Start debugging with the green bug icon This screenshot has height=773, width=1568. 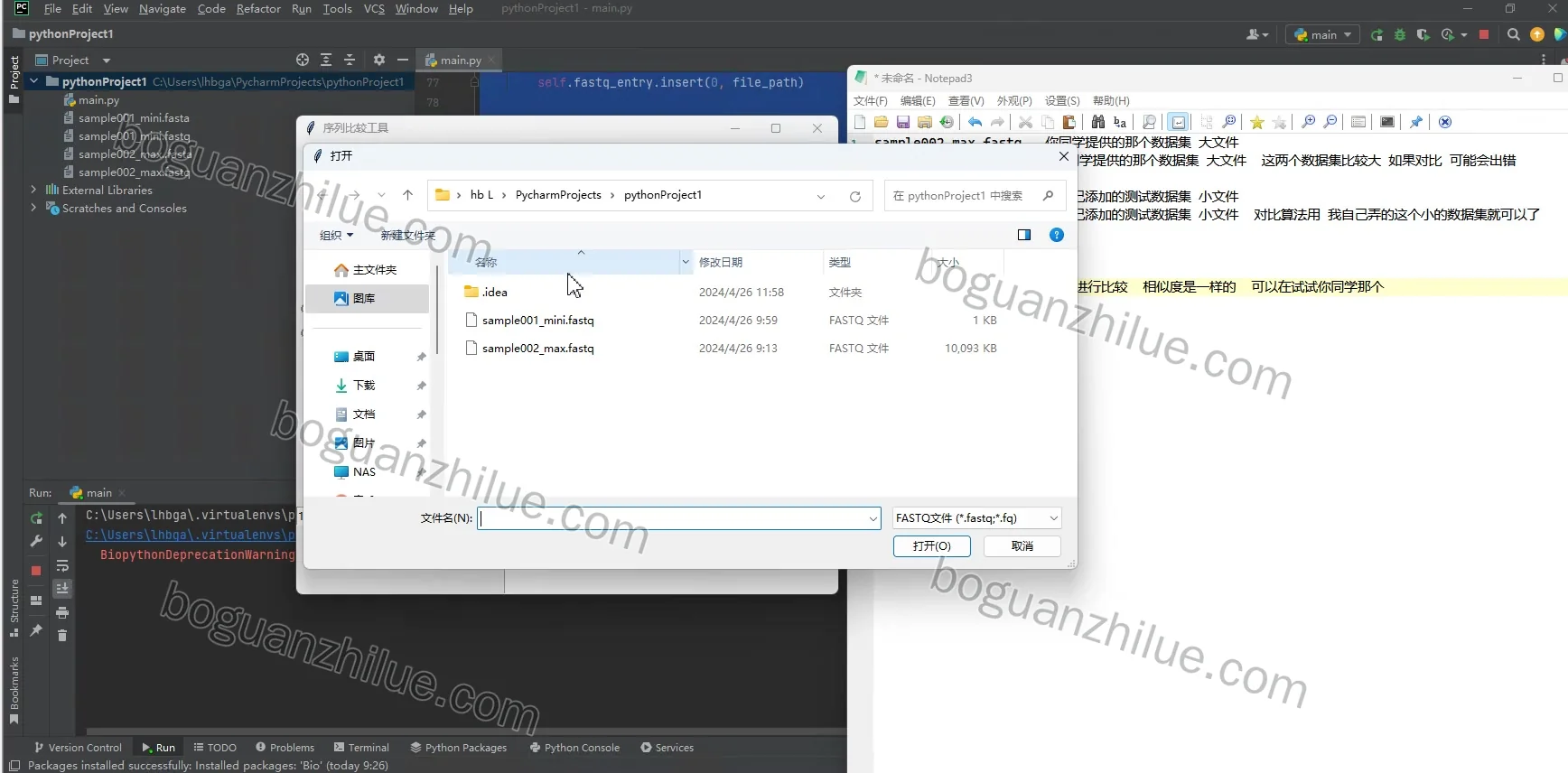[1400, 35]
